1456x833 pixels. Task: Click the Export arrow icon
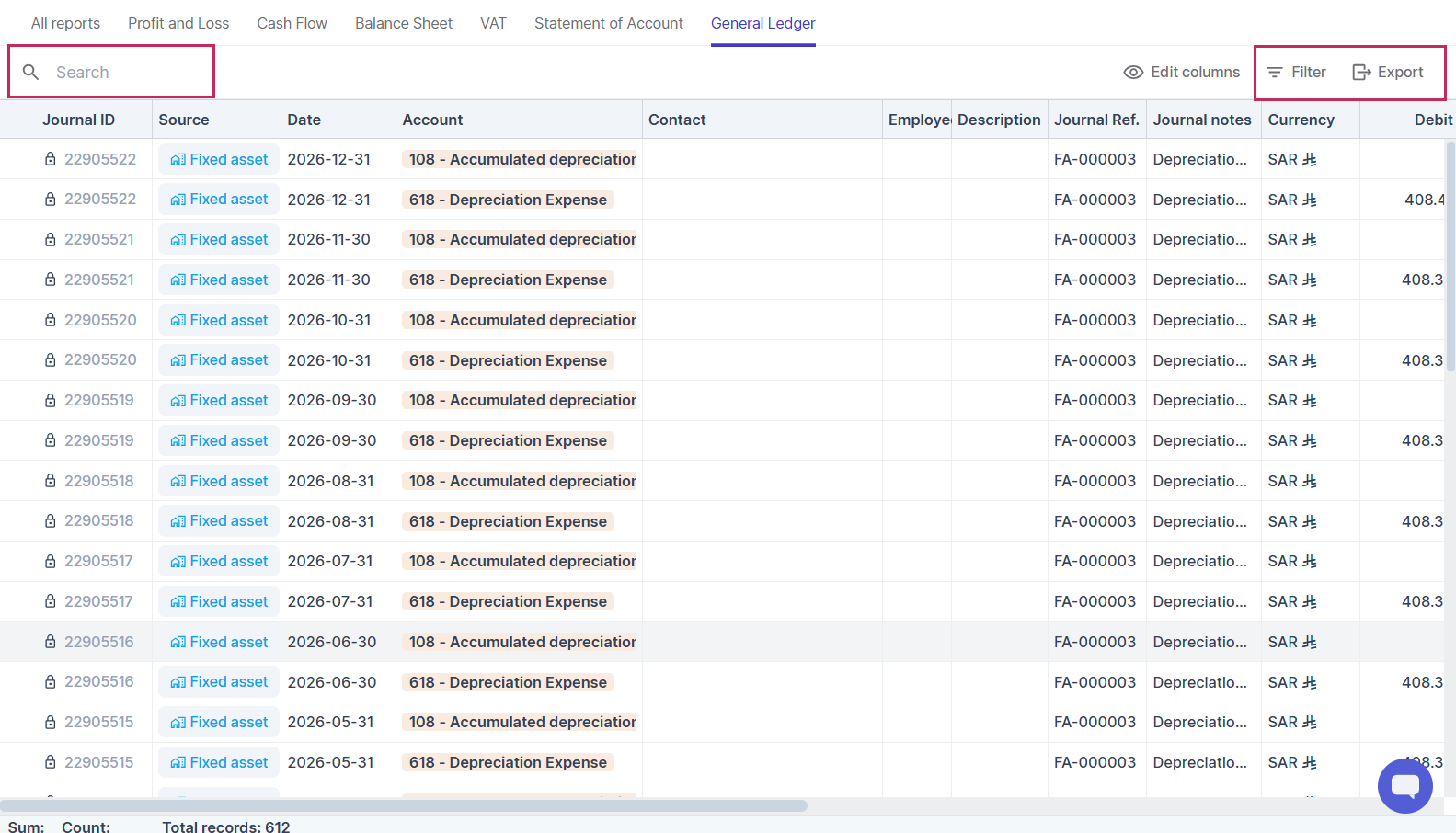[x=1361, y=72]
